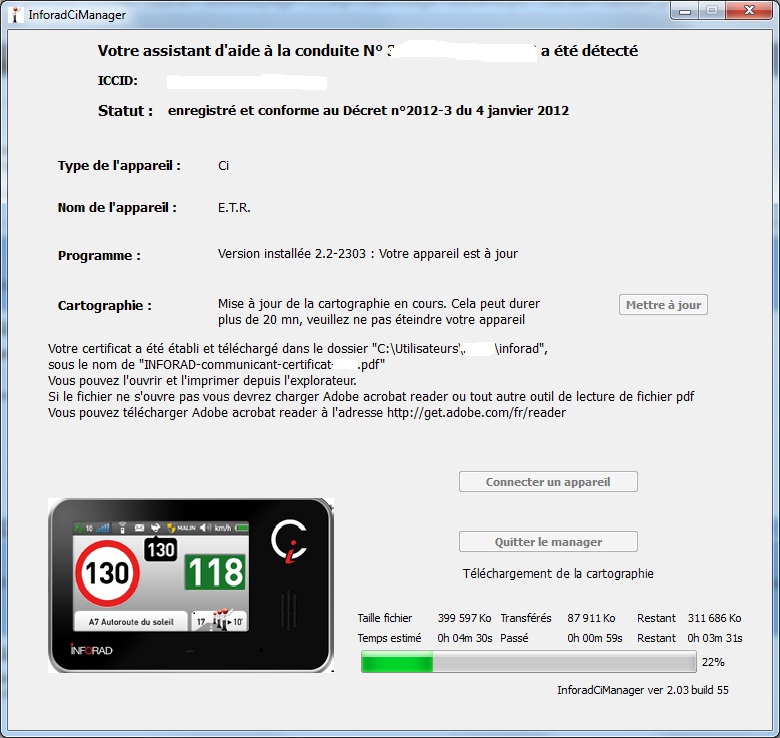Viewport: 780px width, 738px height.
Task: Click the cartography download progress bar
Action: coord(528,662)
